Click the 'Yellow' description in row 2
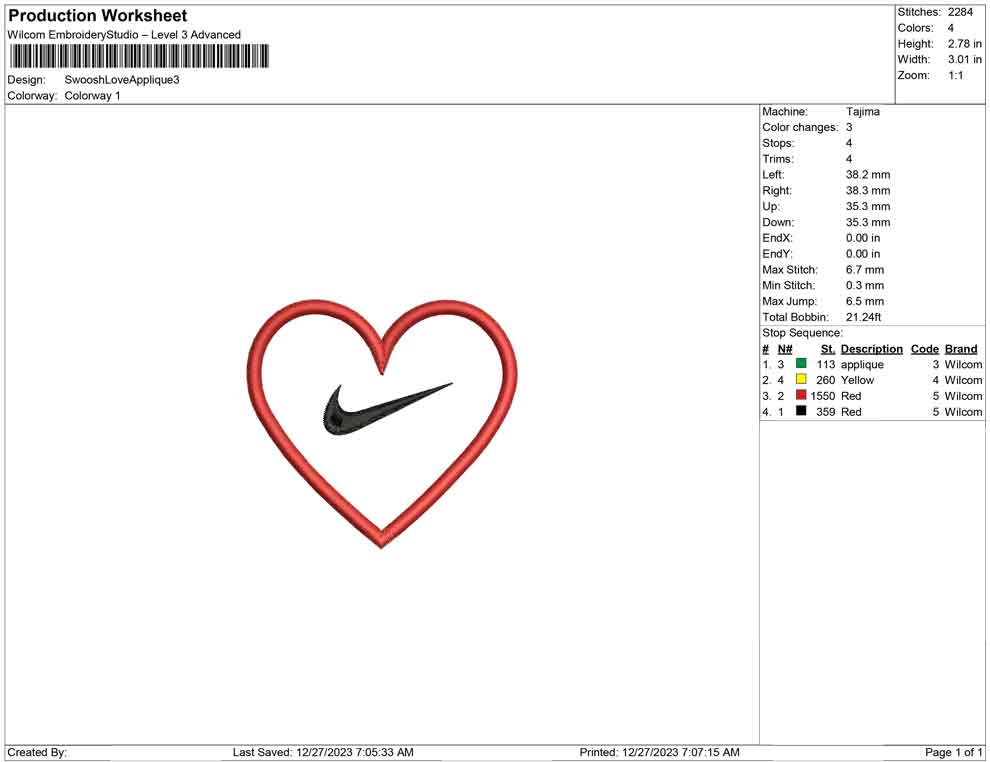This screenshot has height=762, width=990. 857,380
